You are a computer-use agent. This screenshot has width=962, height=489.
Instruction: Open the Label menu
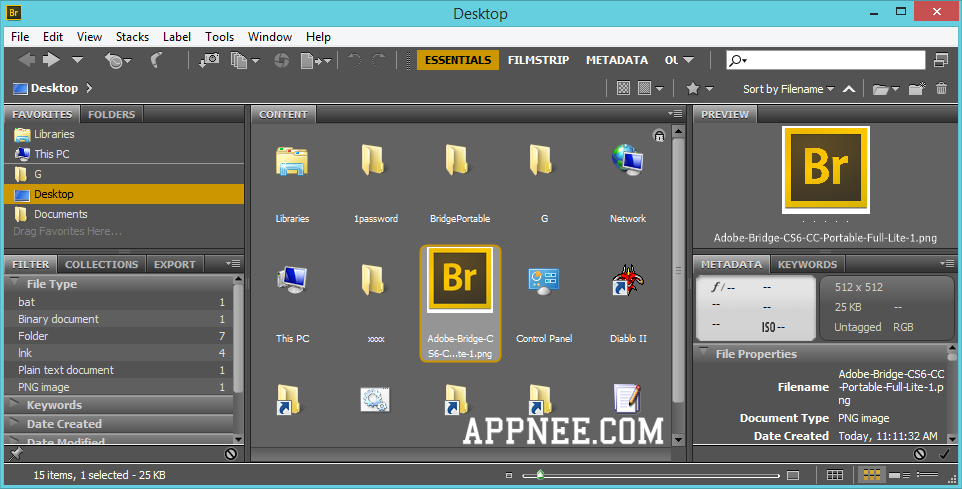coord(177,37)
